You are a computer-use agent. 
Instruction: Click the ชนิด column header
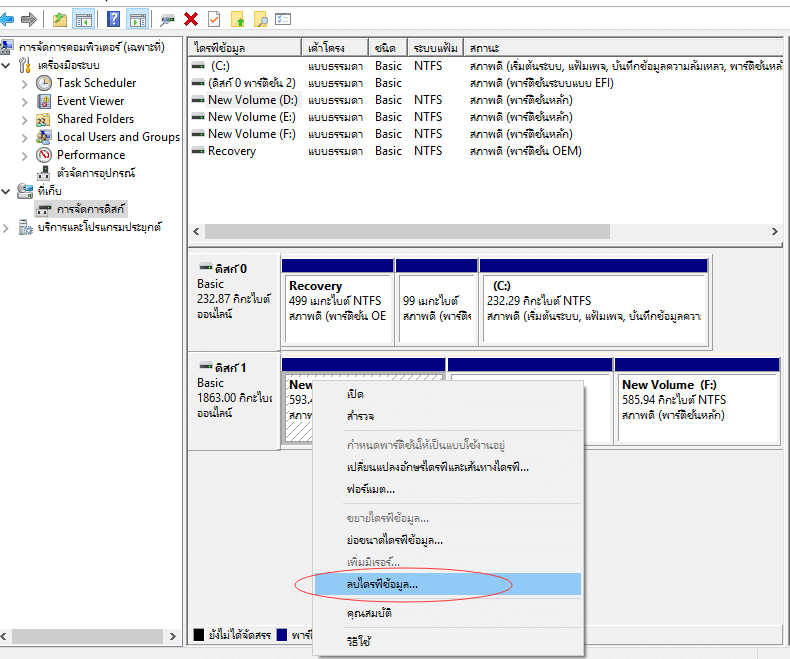pyautogui.click(x=385, y=48)
